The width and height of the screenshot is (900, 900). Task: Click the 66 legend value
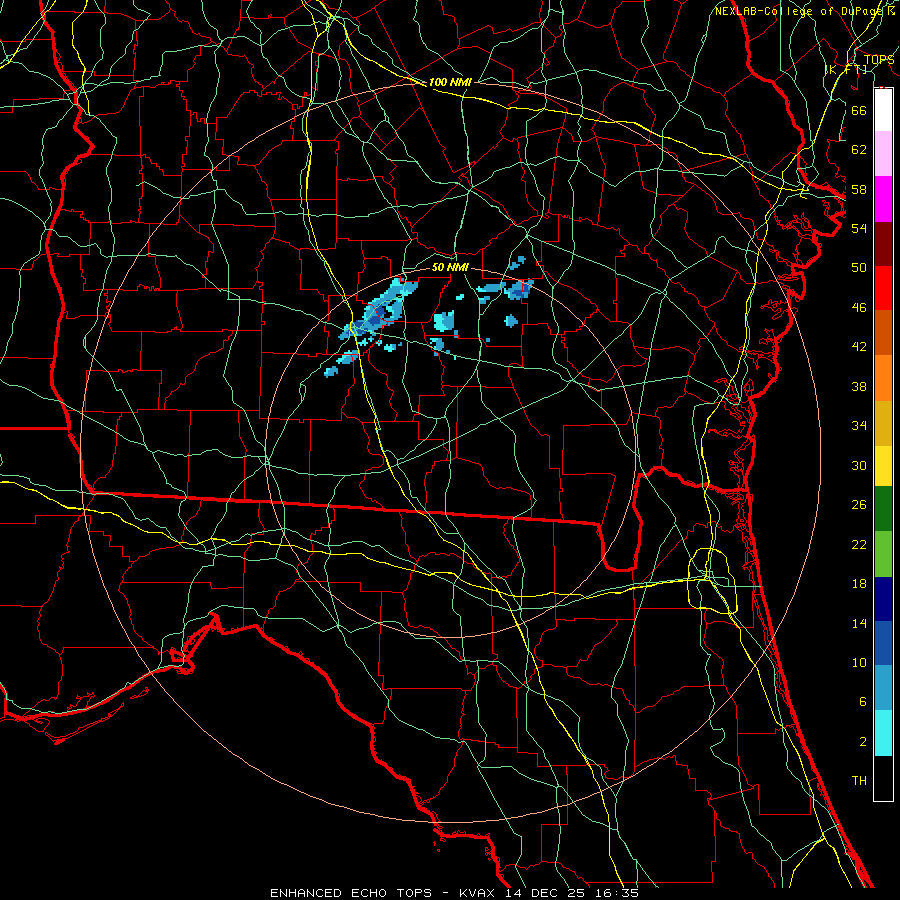coord(859,110)
